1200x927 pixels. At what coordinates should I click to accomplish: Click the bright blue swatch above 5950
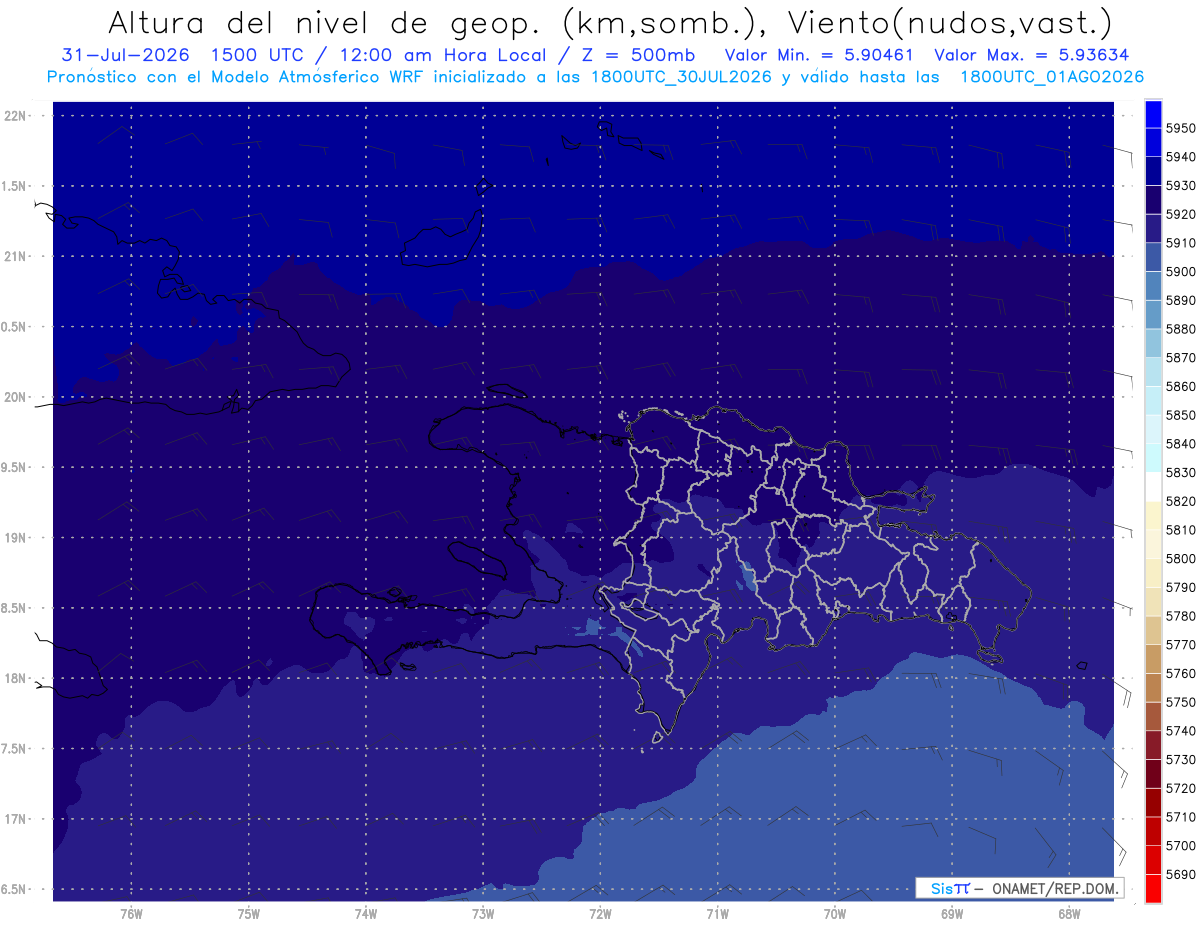[x=1152, y=113]
